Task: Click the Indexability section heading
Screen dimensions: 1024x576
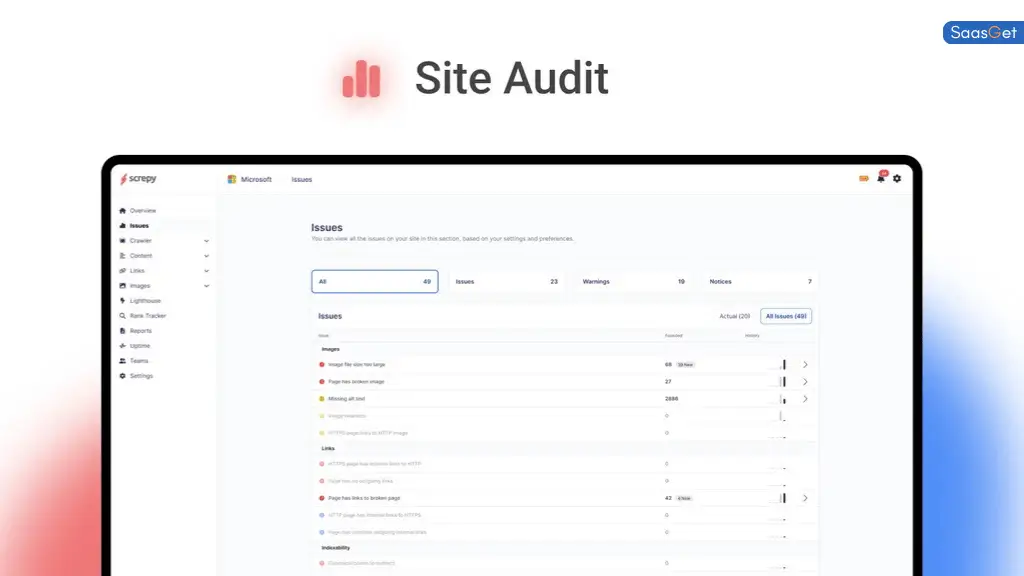Action: 336,547
